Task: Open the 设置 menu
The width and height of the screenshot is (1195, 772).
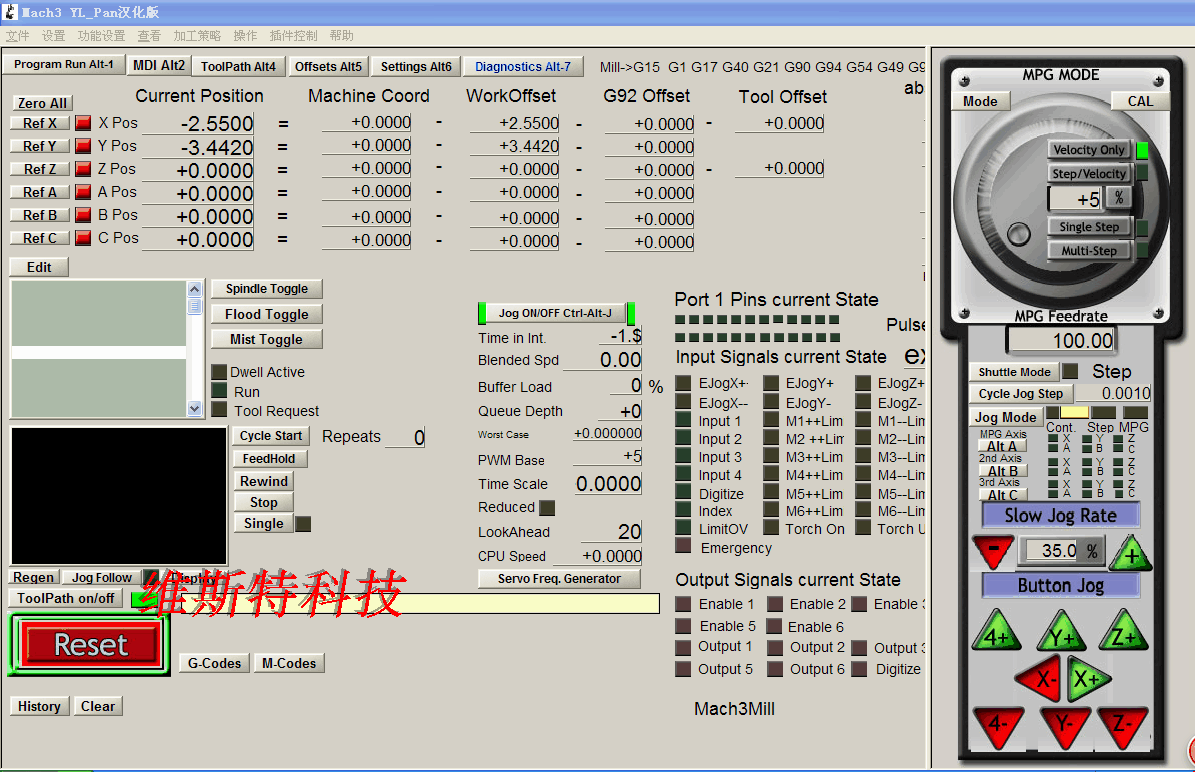Action: click(53, 36)
